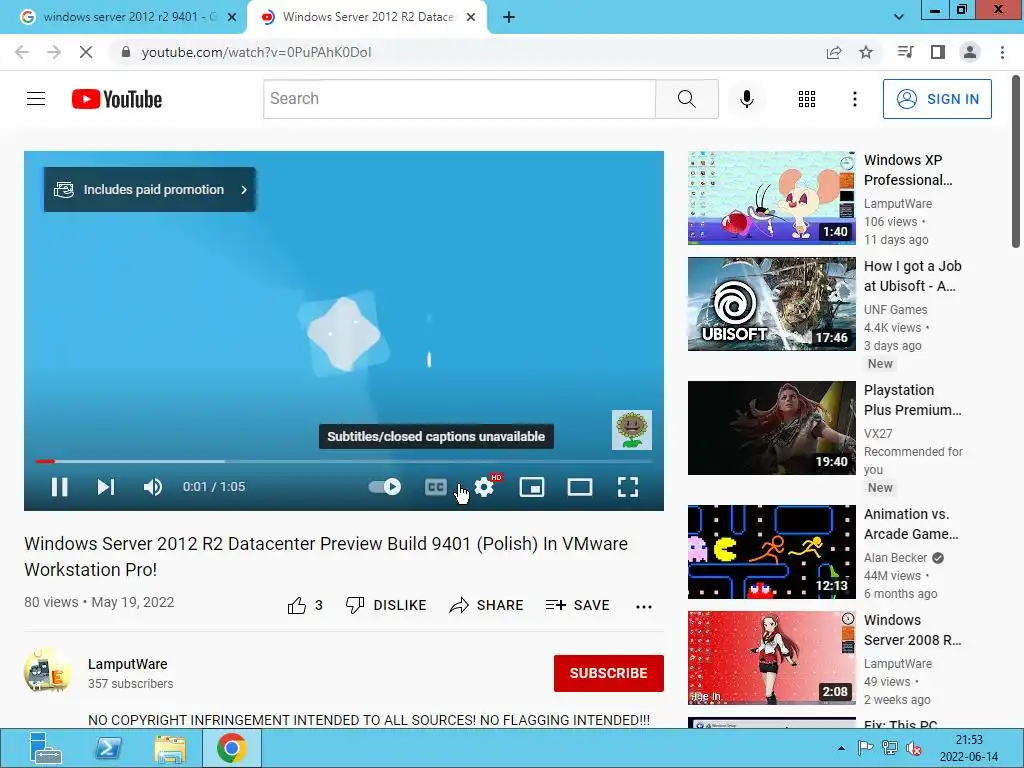Click the sunflower channel watermark in video

632,430
